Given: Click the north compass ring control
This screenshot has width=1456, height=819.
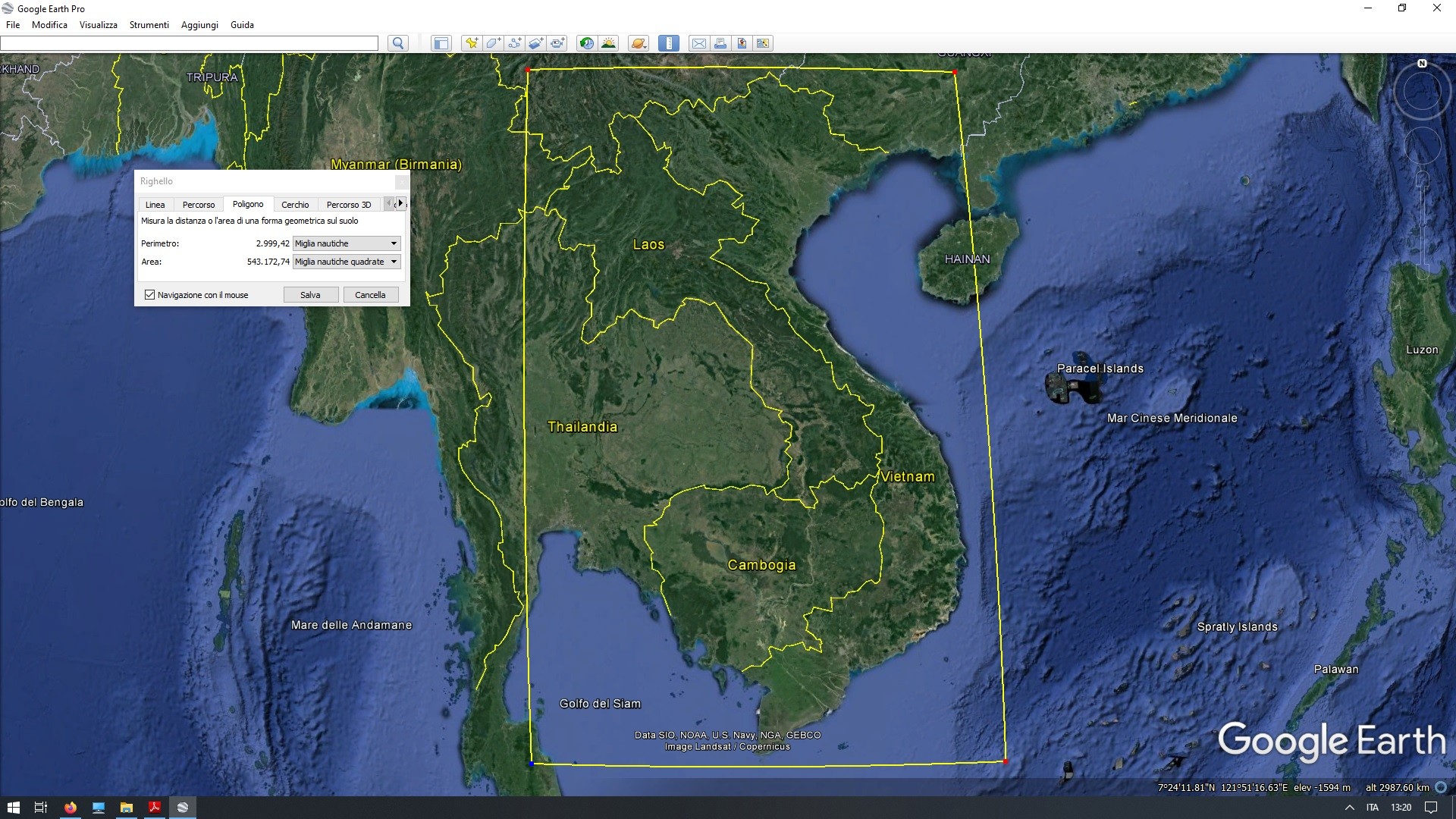Looking at the screenshot, I should pyautogui.click(x=1422, y=91).
